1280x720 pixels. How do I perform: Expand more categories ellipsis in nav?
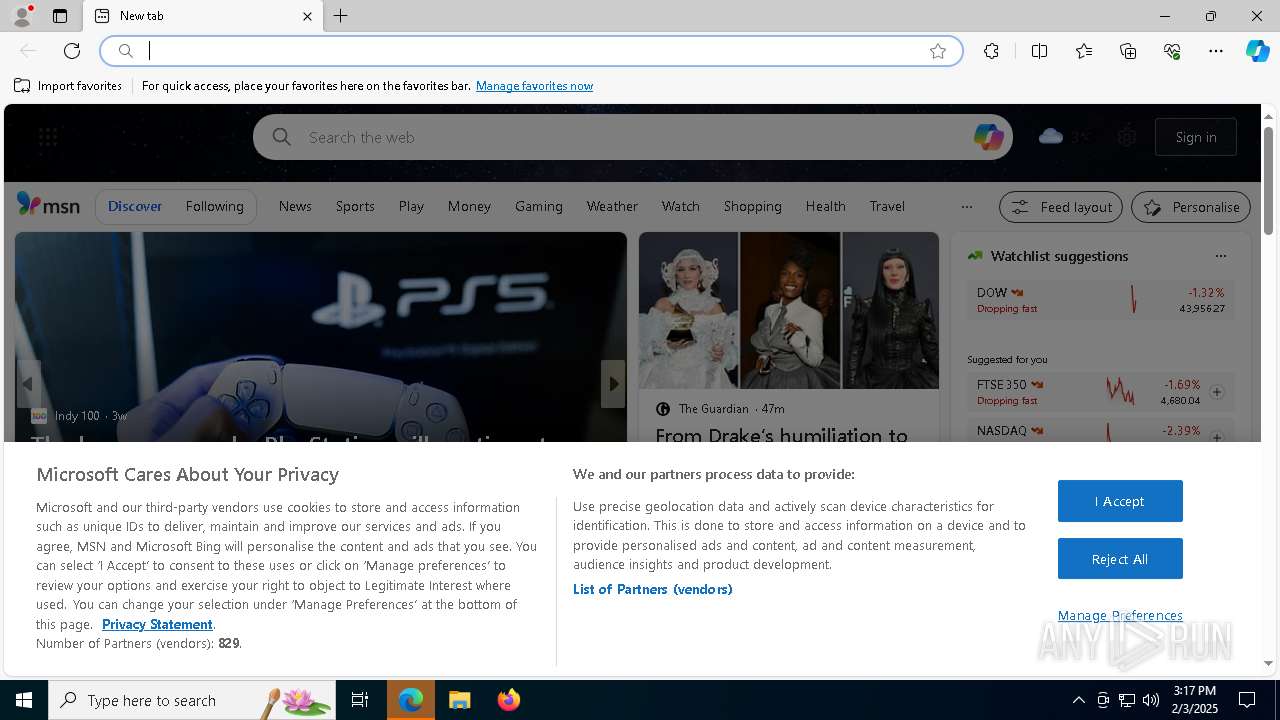coord(966,207)
